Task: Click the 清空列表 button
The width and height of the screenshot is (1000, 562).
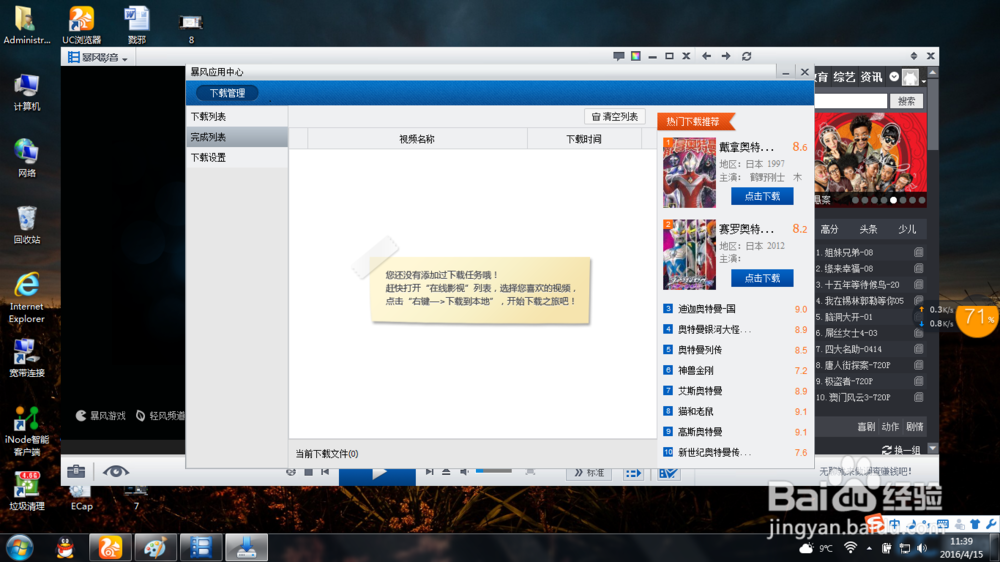Action: coord(615,117)
